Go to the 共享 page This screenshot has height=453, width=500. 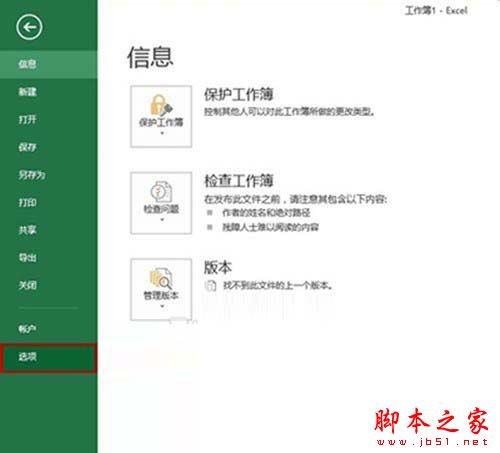tap(49, 230)
